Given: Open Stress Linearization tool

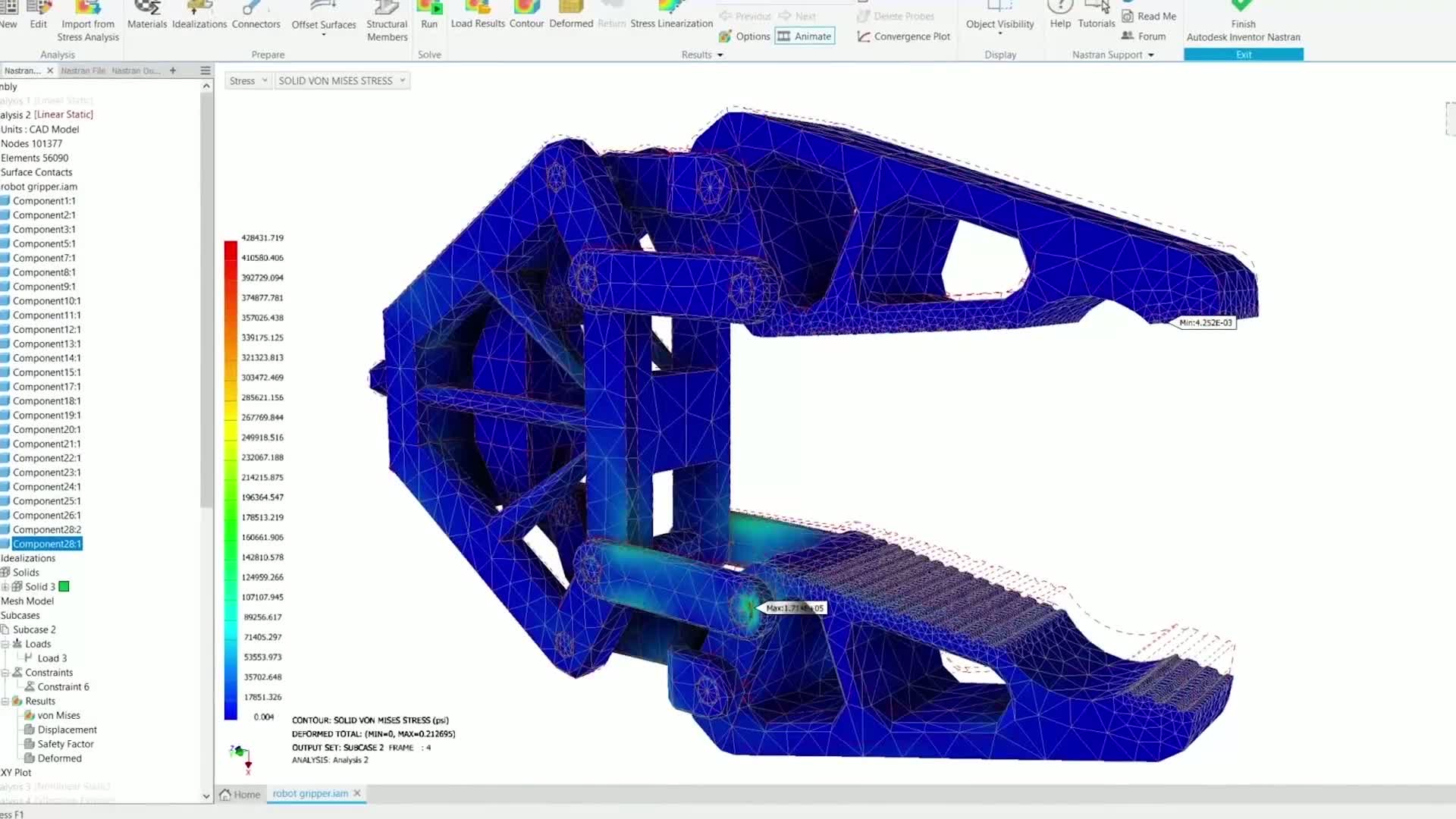Looking at the screenshot, I should [672, 16].
